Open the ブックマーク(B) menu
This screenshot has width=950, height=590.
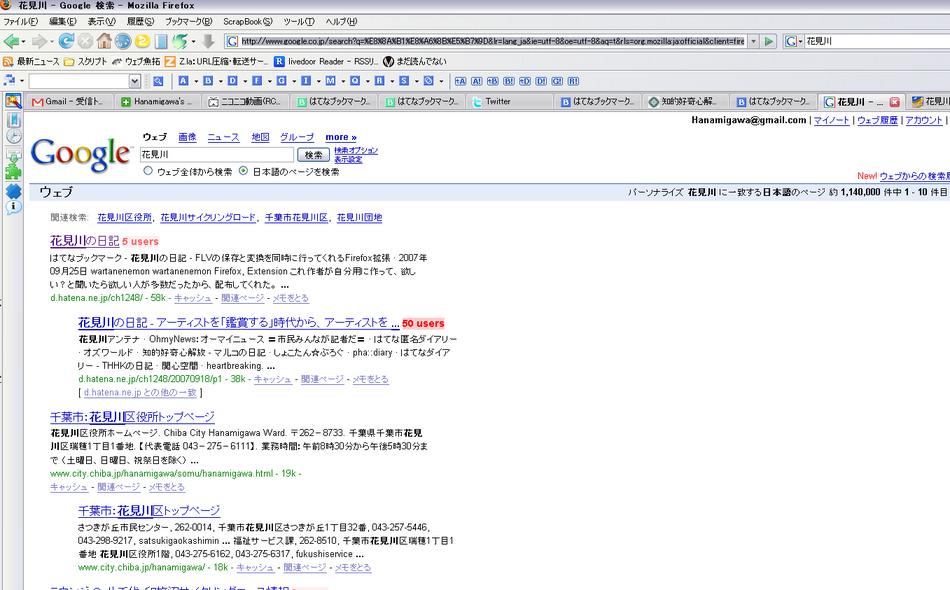(188, 21)
